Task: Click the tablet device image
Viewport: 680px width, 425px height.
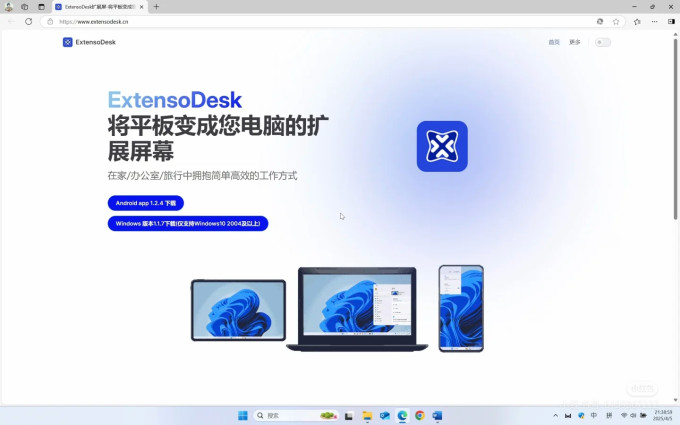Action: (x=238, y=310)
